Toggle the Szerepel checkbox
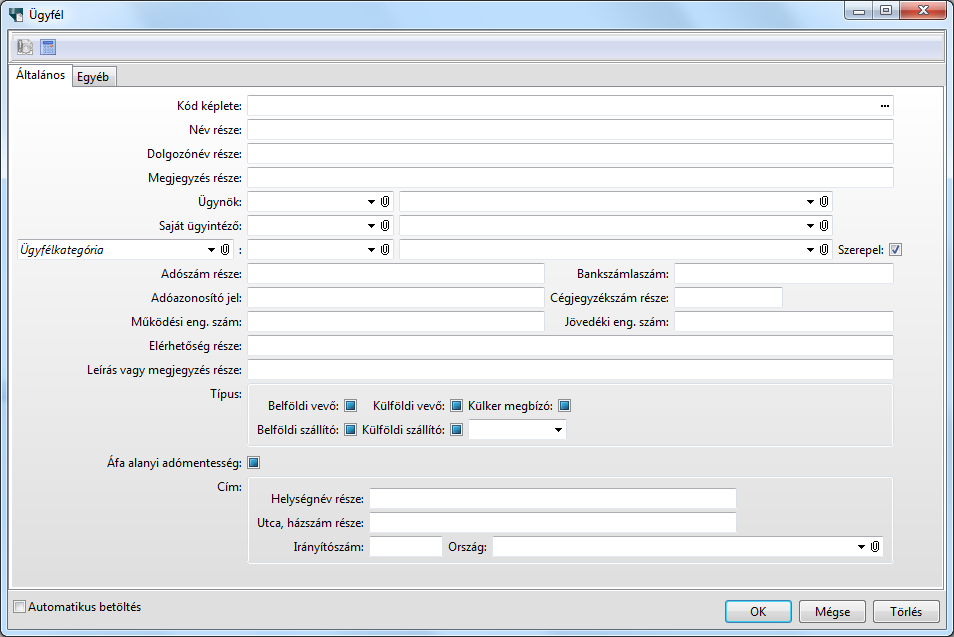 [x=896, y=249]
